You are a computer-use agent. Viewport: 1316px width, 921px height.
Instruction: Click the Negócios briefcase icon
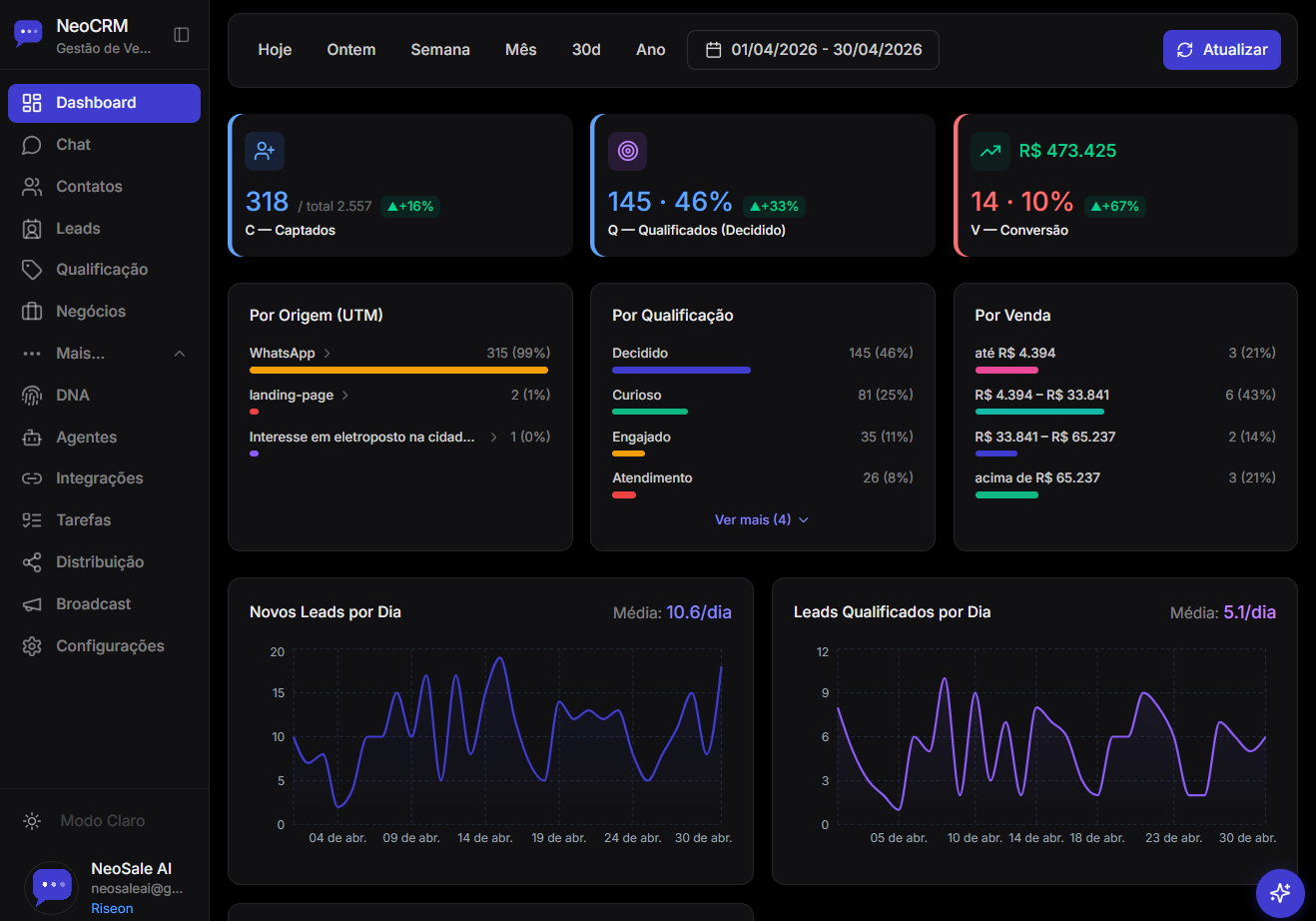[32, 312]
